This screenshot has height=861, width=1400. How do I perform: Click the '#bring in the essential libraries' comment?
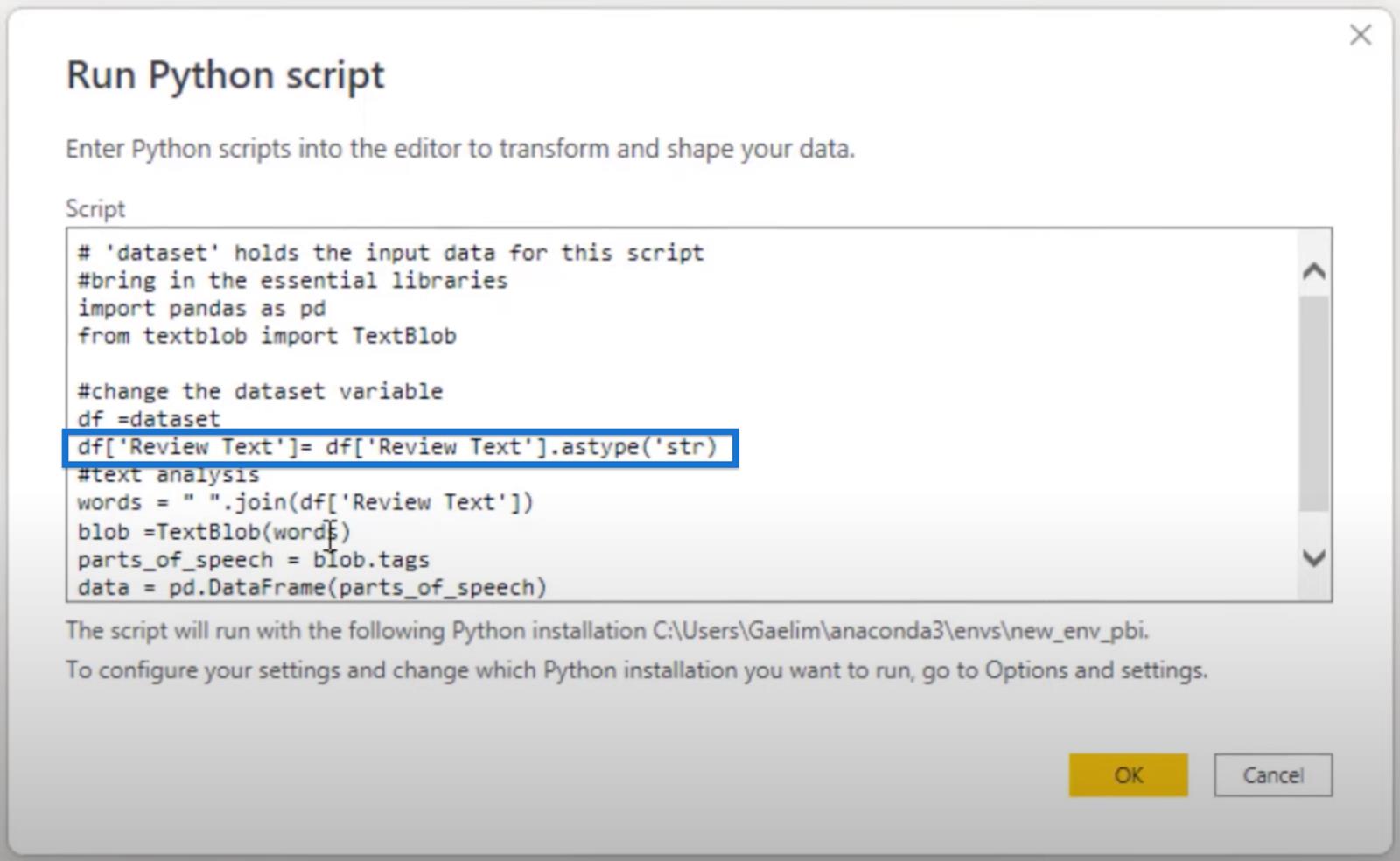click(292, 281)
